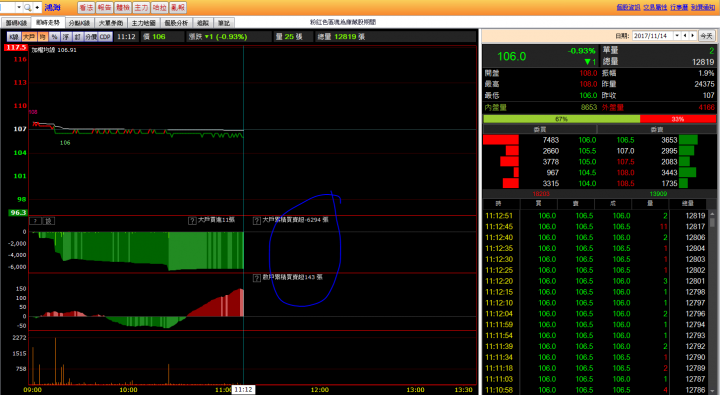This screenshot has width=720, height=395.
Task: Click the date field 2017/11/14
Action: (x=652, y=36)
